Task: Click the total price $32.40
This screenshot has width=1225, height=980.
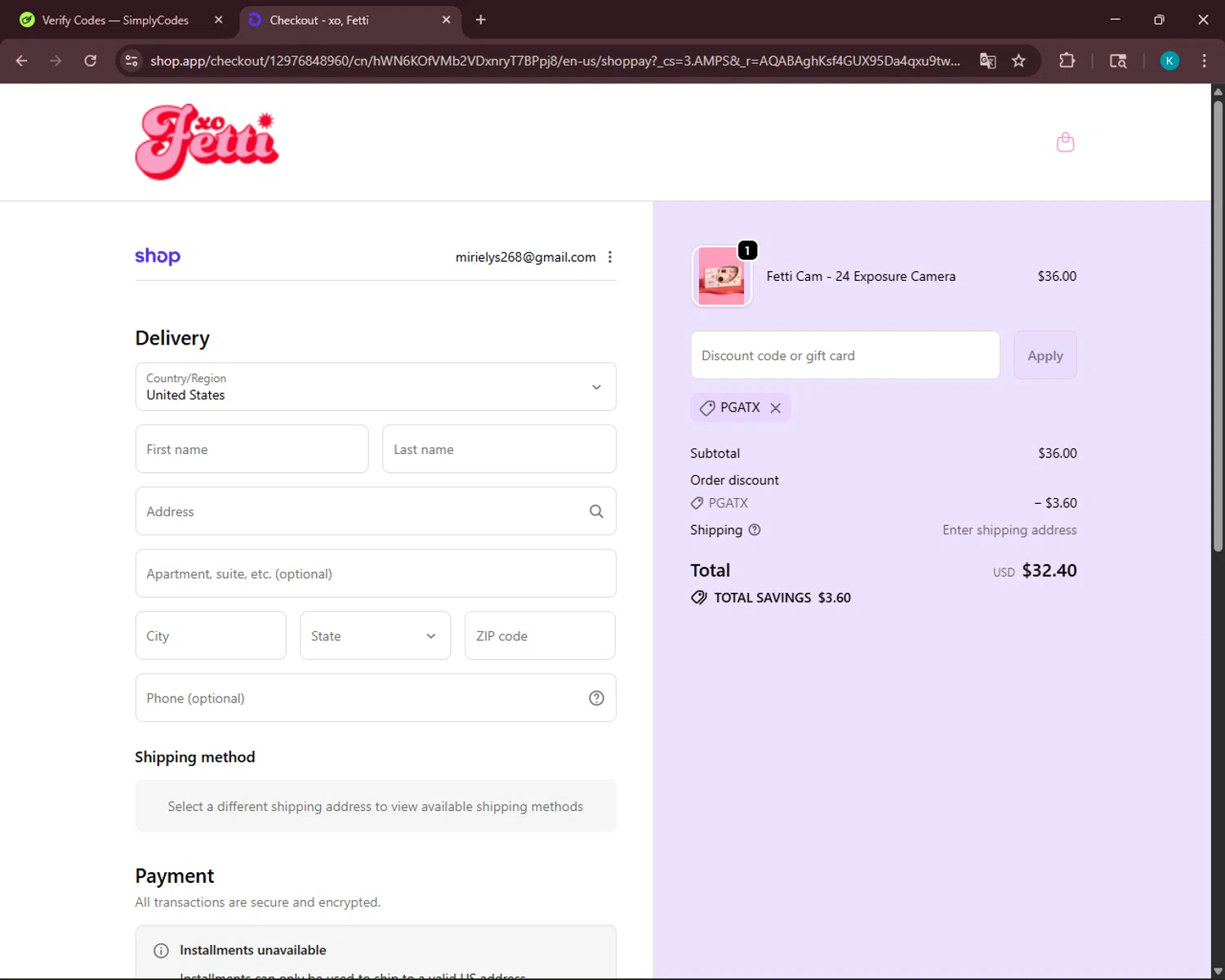Action: (1049, 570)
